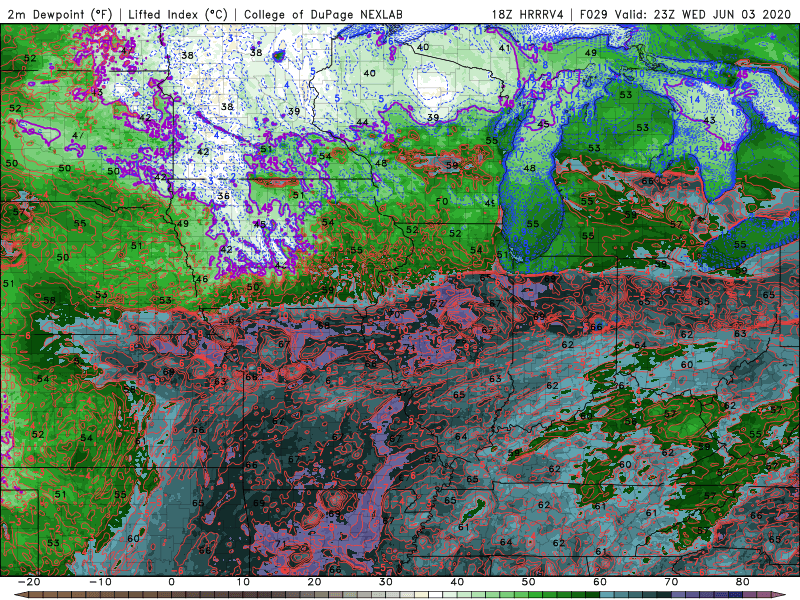Screen dimensions: 800x600
Task: Click the 70 label on the color scale
Action: [x=671, y=582]
